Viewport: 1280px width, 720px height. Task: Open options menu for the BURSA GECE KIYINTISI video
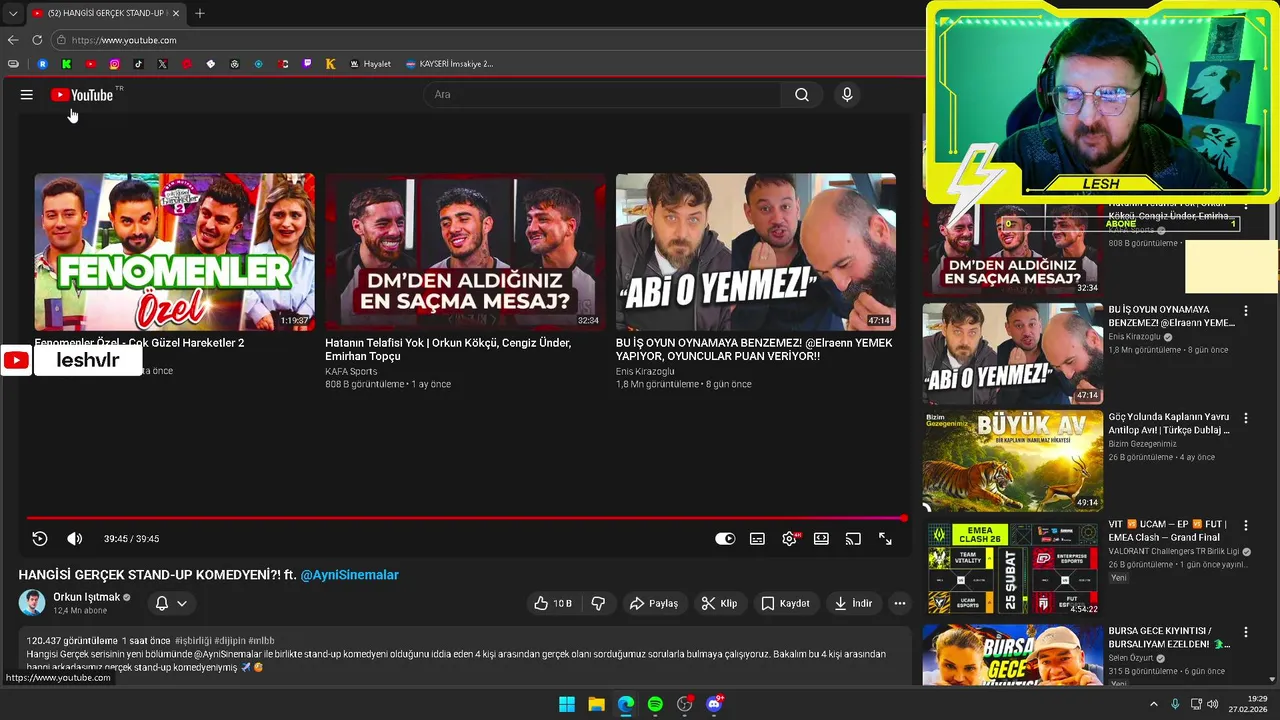(x=1246, y=632)
